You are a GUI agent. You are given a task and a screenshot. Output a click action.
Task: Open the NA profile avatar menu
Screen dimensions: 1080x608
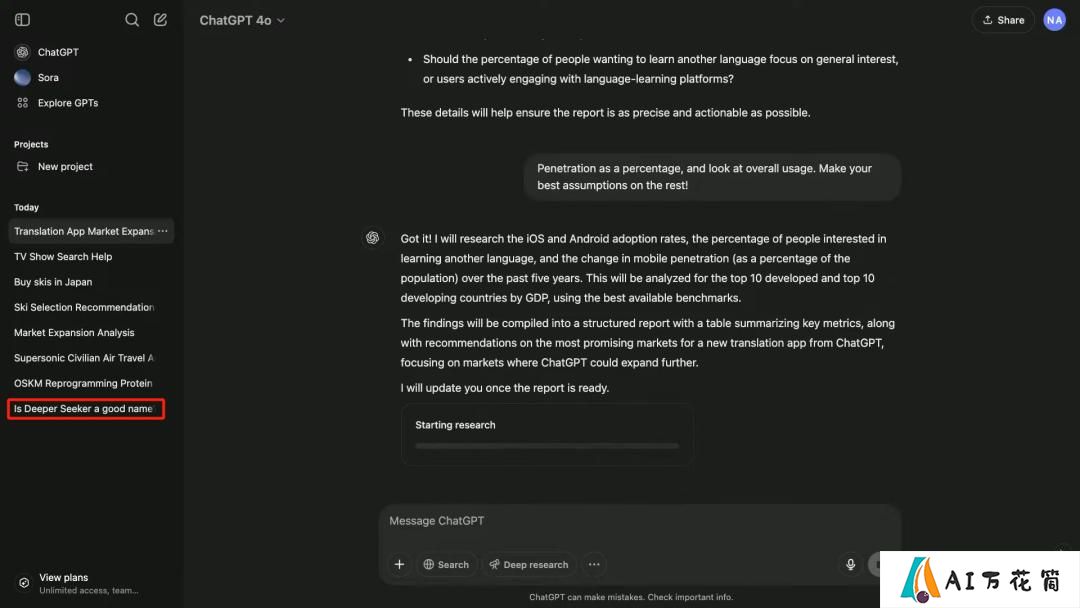(1054, 20)
